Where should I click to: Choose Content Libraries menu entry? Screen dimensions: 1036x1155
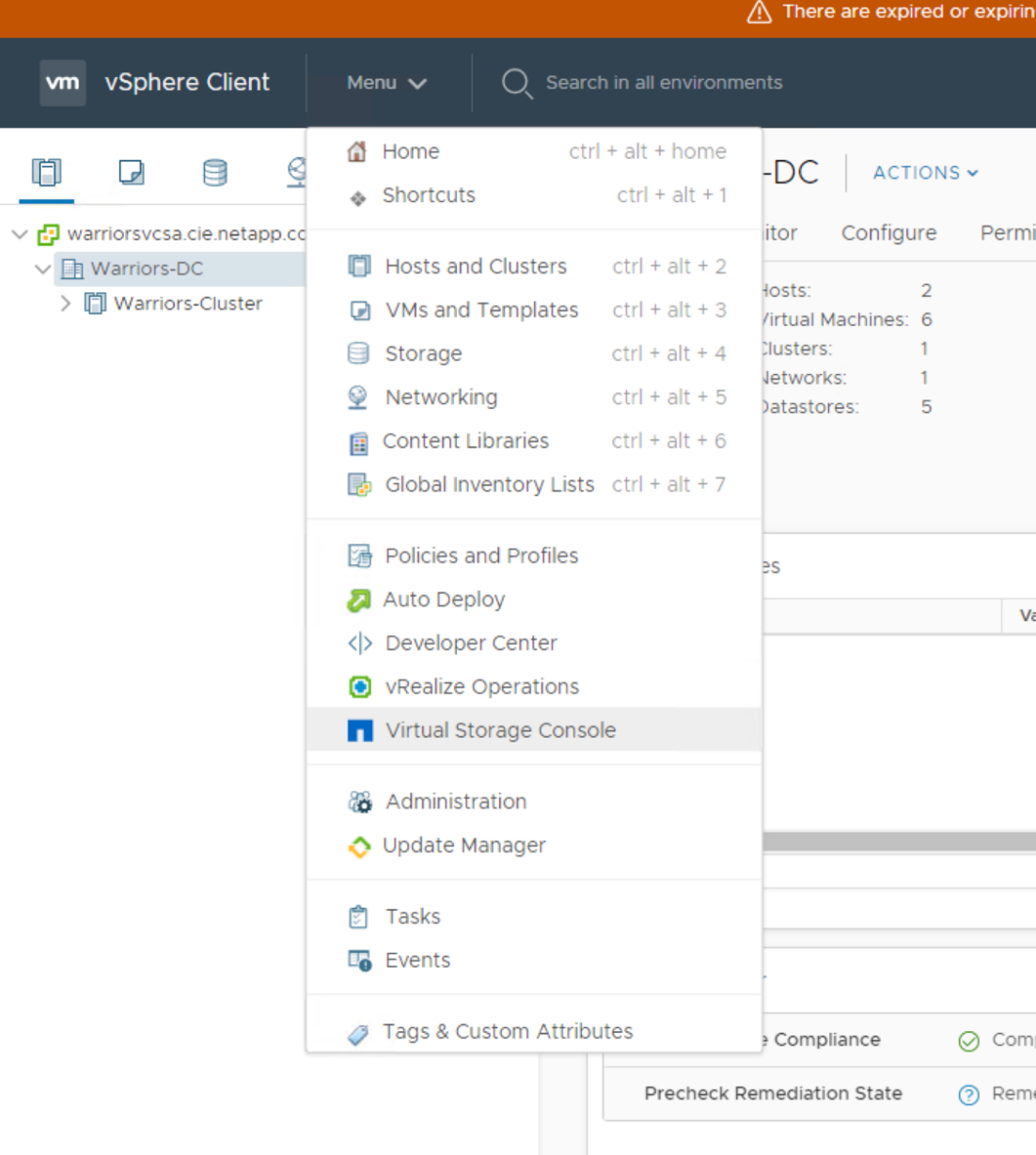465,441
